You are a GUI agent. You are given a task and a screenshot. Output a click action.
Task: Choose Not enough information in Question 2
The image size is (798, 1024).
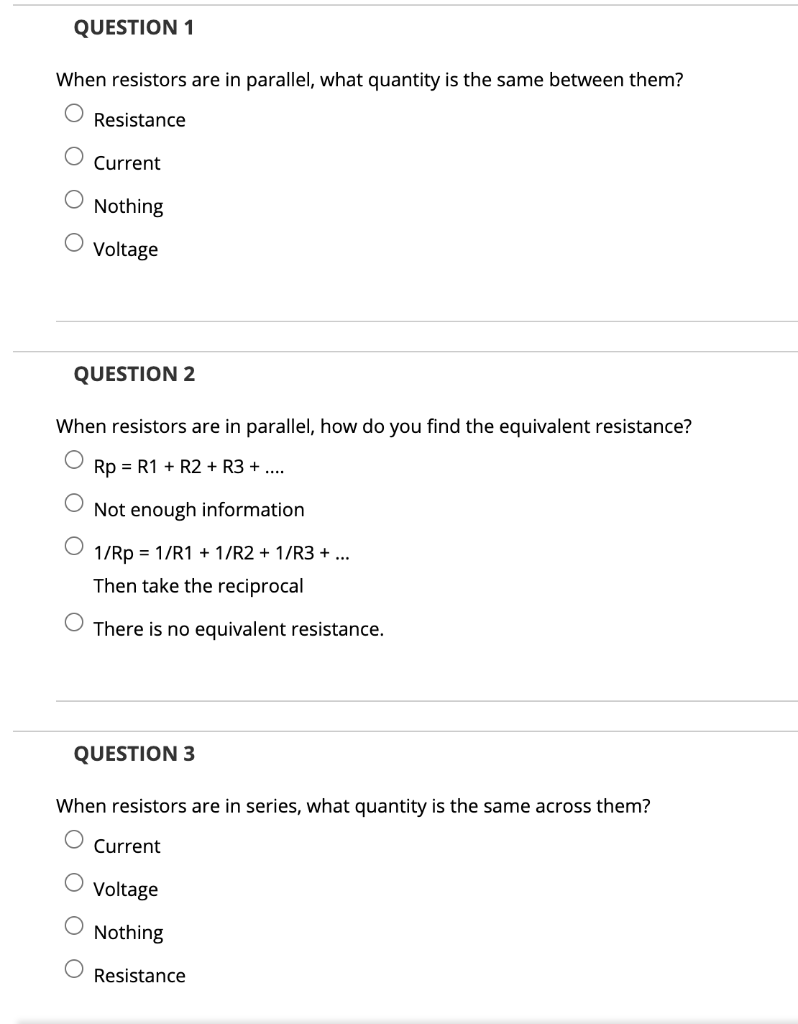tap(73, 502)
